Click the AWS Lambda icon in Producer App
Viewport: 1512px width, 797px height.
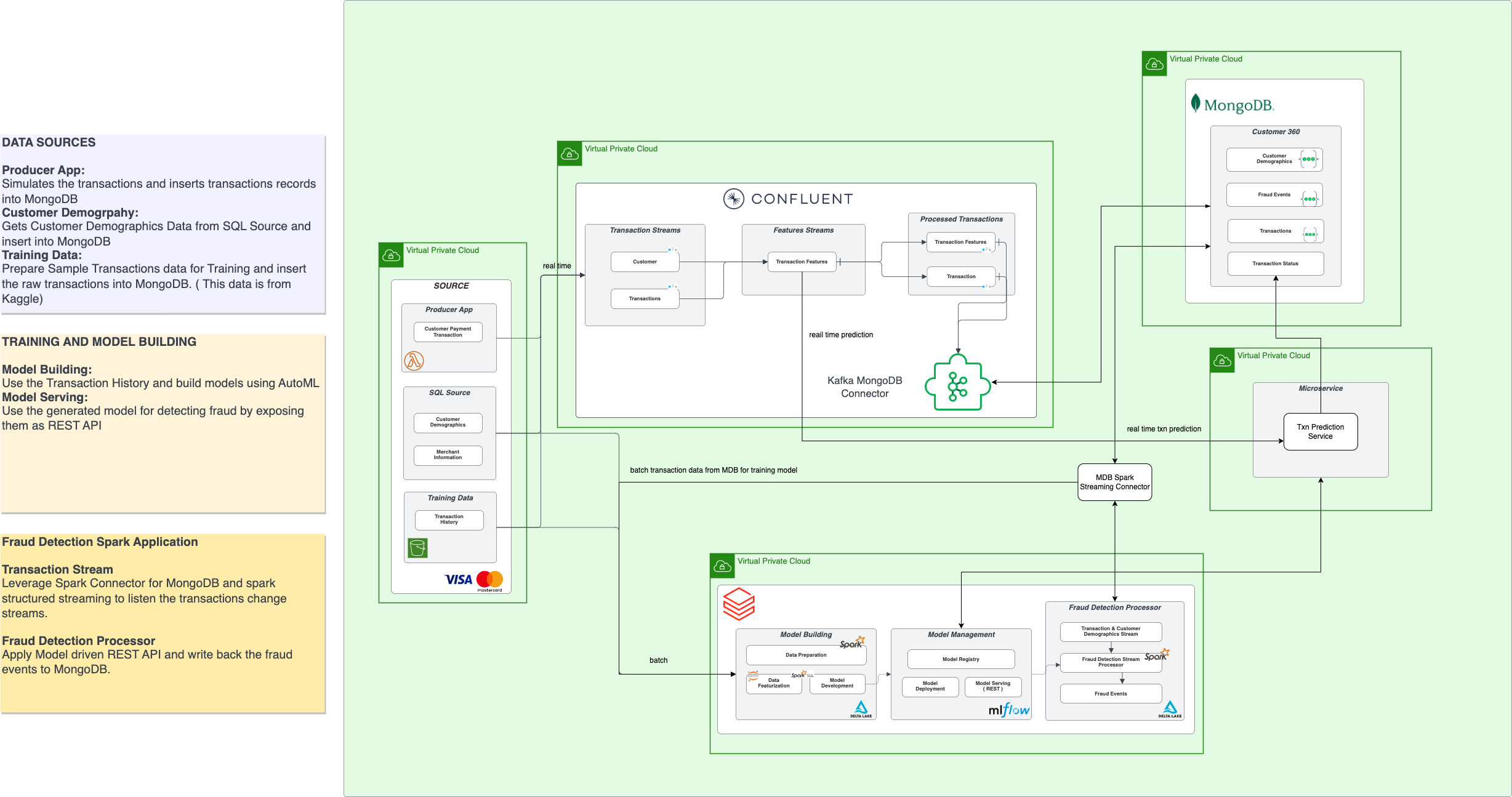pos(414,361)
